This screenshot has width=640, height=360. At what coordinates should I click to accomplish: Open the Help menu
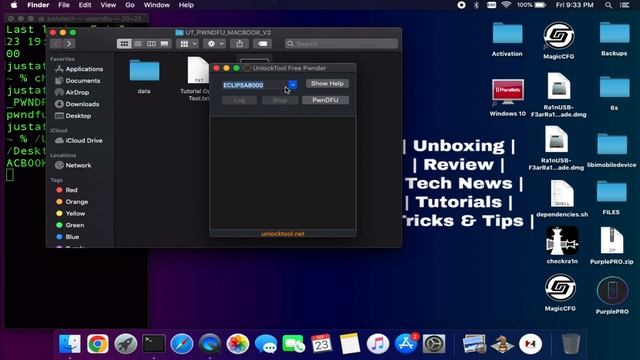(x=186, y=5)
